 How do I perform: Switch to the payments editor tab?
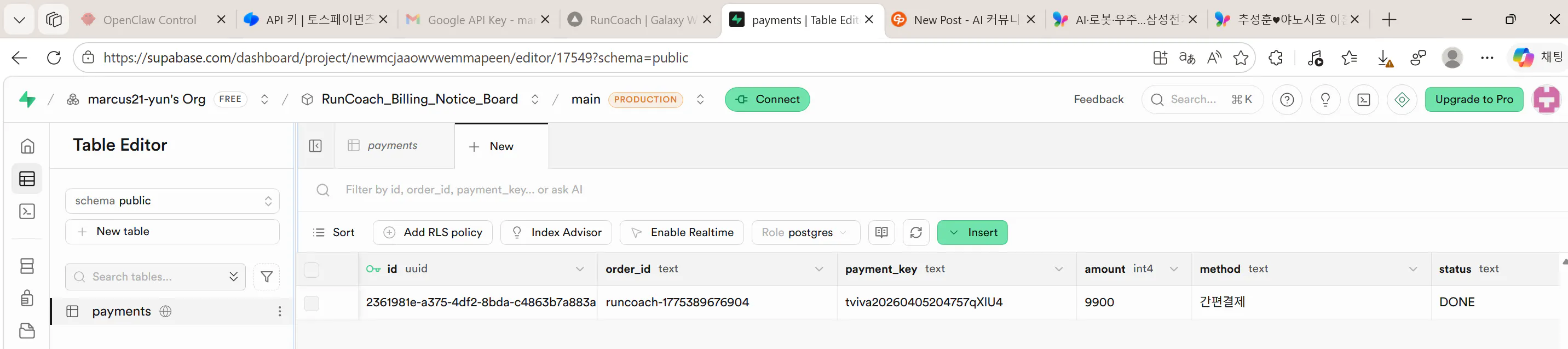pos(393,146)
